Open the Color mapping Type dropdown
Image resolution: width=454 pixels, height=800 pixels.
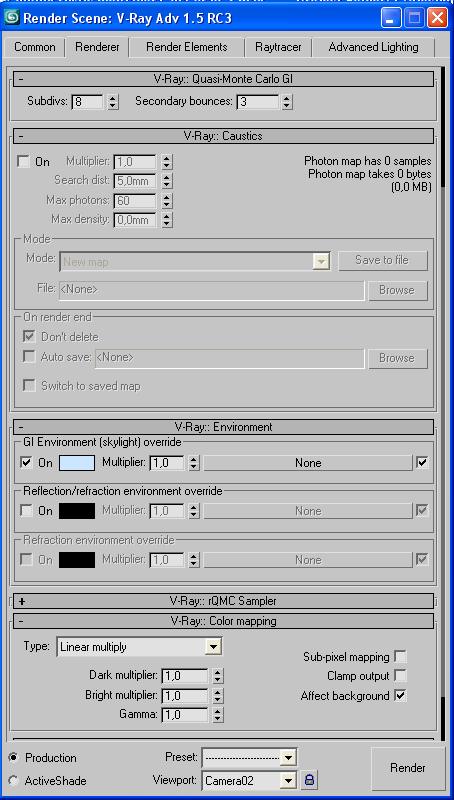139,647
